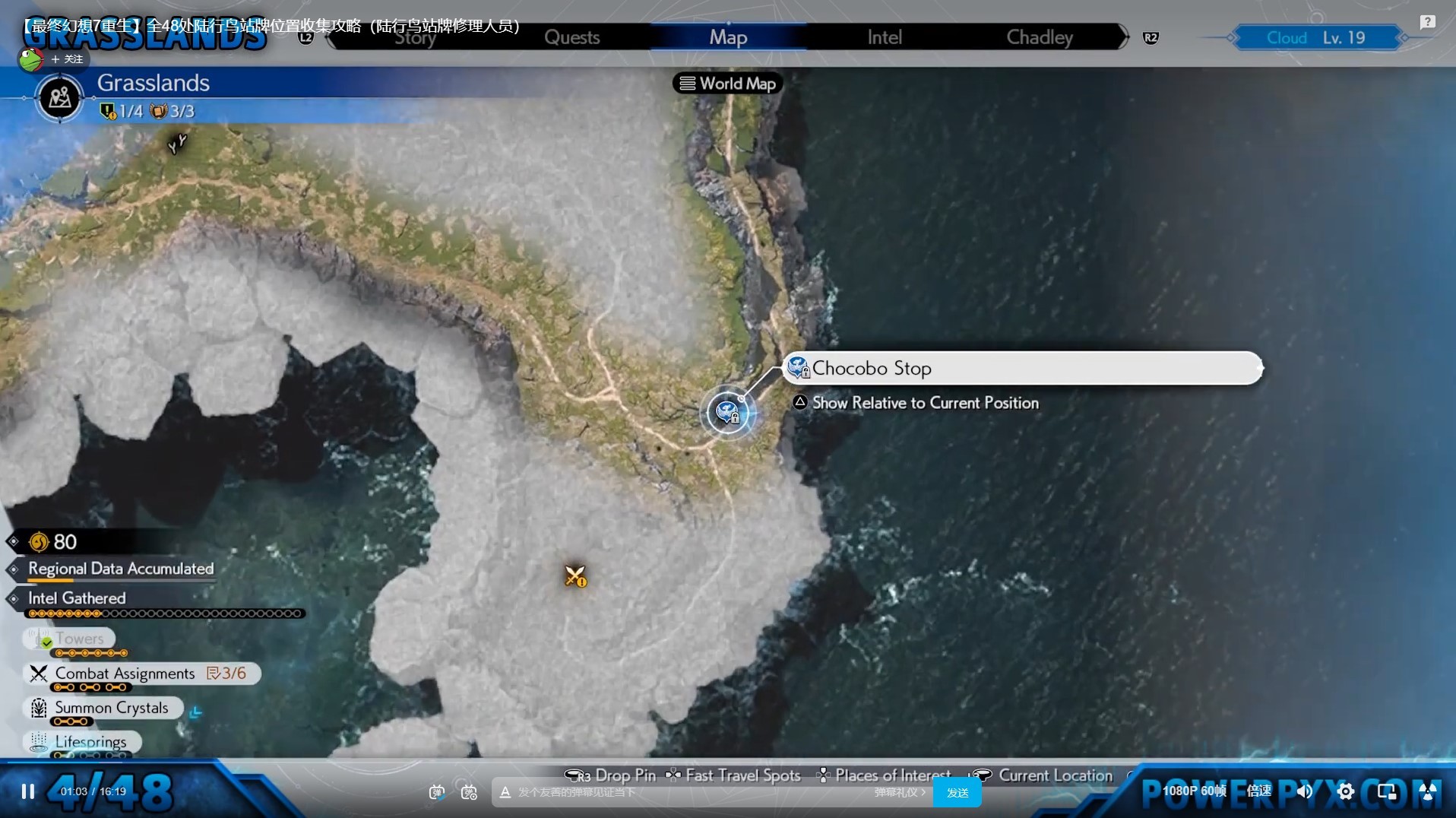Viewport: 1456px width, 818px height.
Task: Select the Story tab in the game menu
Action: pyautogui.click(x=415, y=37)
